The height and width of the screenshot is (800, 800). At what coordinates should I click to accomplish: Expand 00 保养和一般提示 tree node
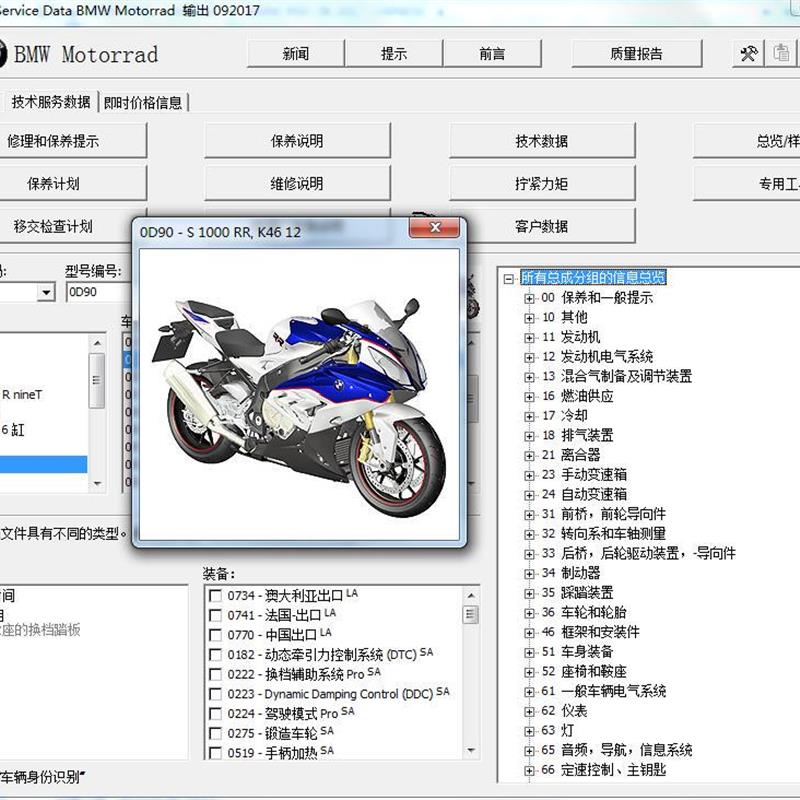coord(529,298)
